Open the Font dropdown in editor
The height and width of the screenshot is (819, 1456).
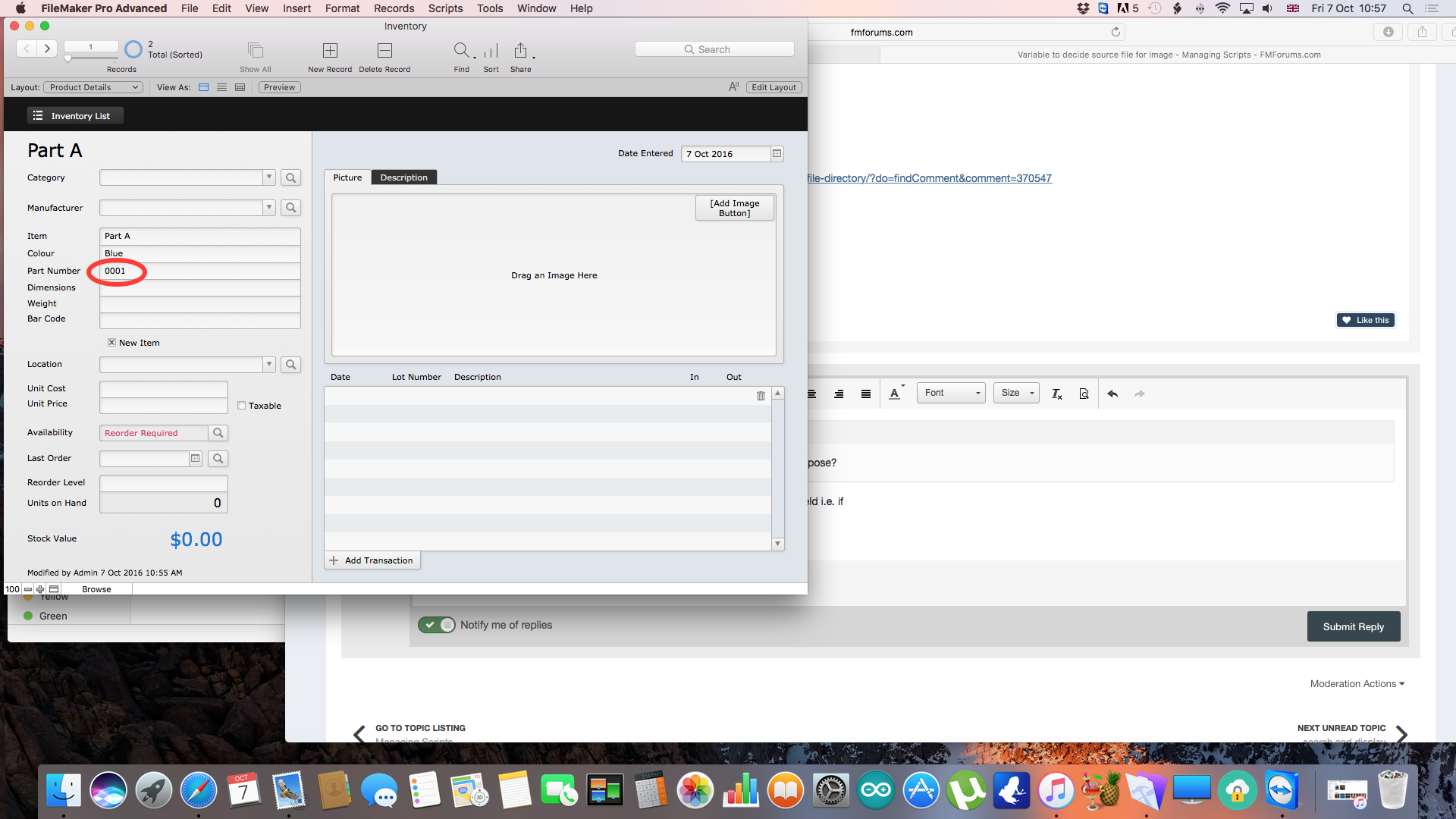pyautogui.click(x=951, y=393)
